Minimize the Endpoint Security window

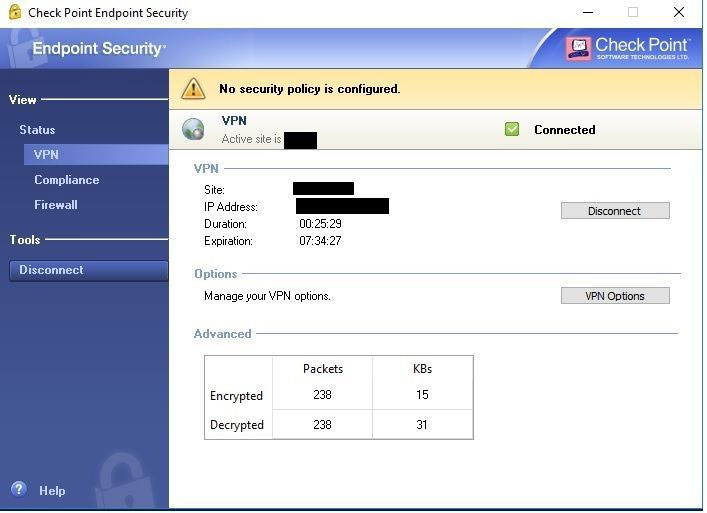[587, 13]
